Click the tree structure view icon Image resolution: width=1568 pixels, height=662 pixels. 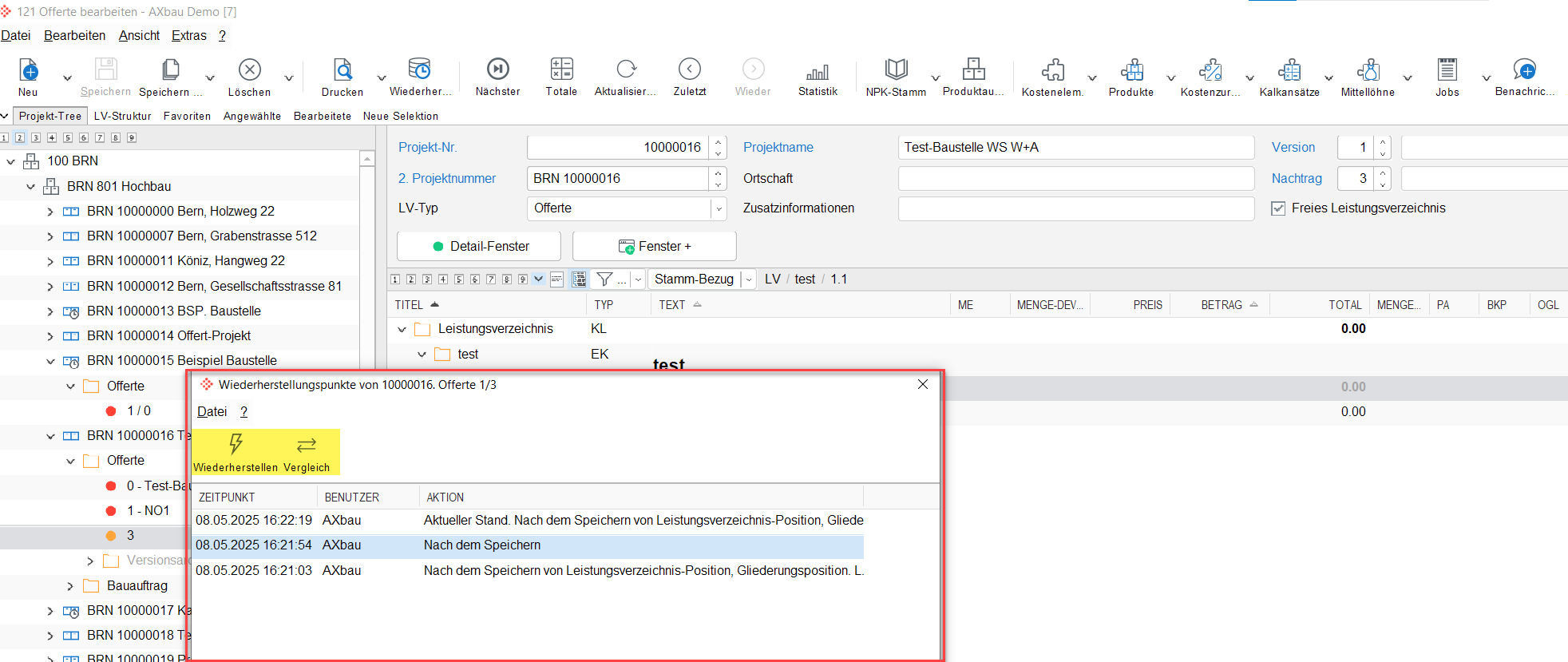580,279
